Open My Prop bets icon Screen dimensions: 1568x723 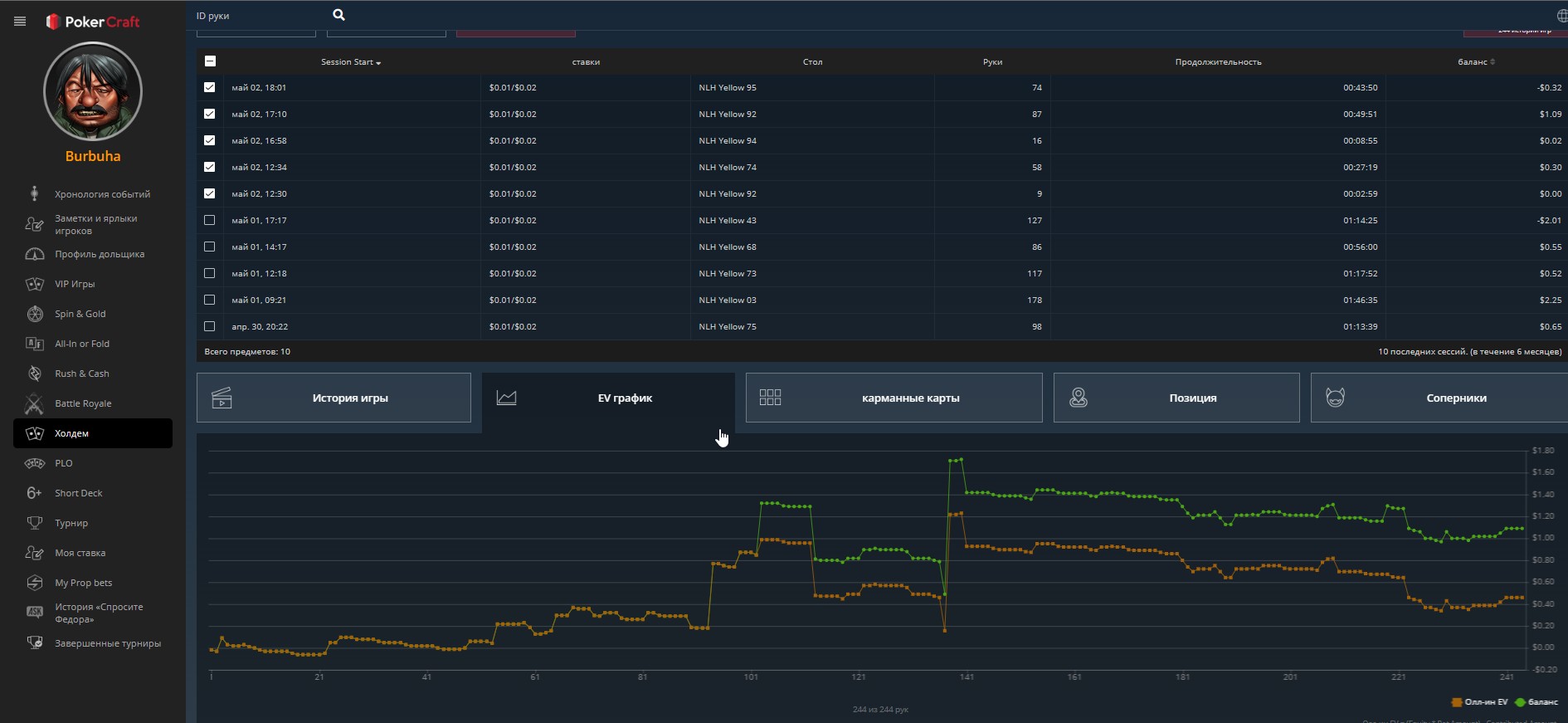point(34,583)
